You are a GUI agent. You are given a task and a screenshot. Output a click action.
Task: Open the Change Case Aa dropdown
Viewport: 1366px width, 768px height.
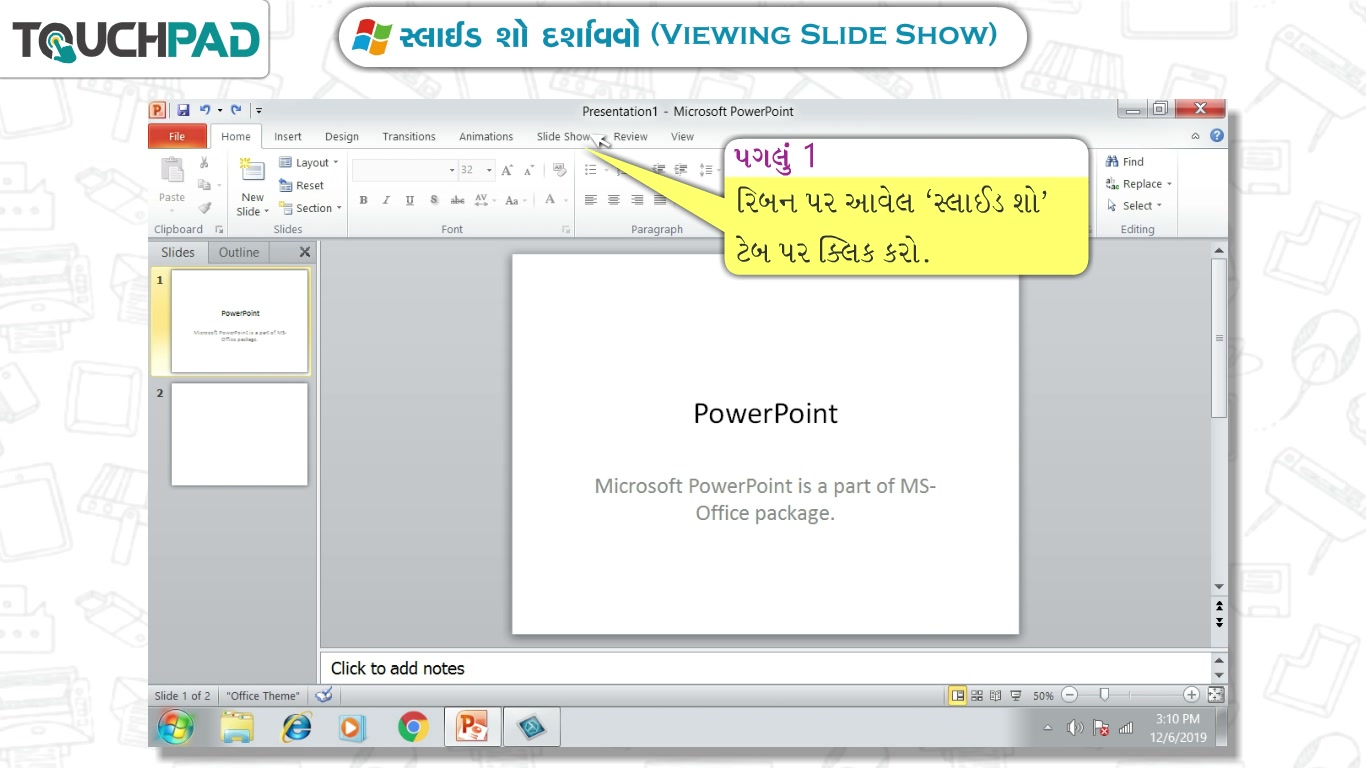point(515,200)
